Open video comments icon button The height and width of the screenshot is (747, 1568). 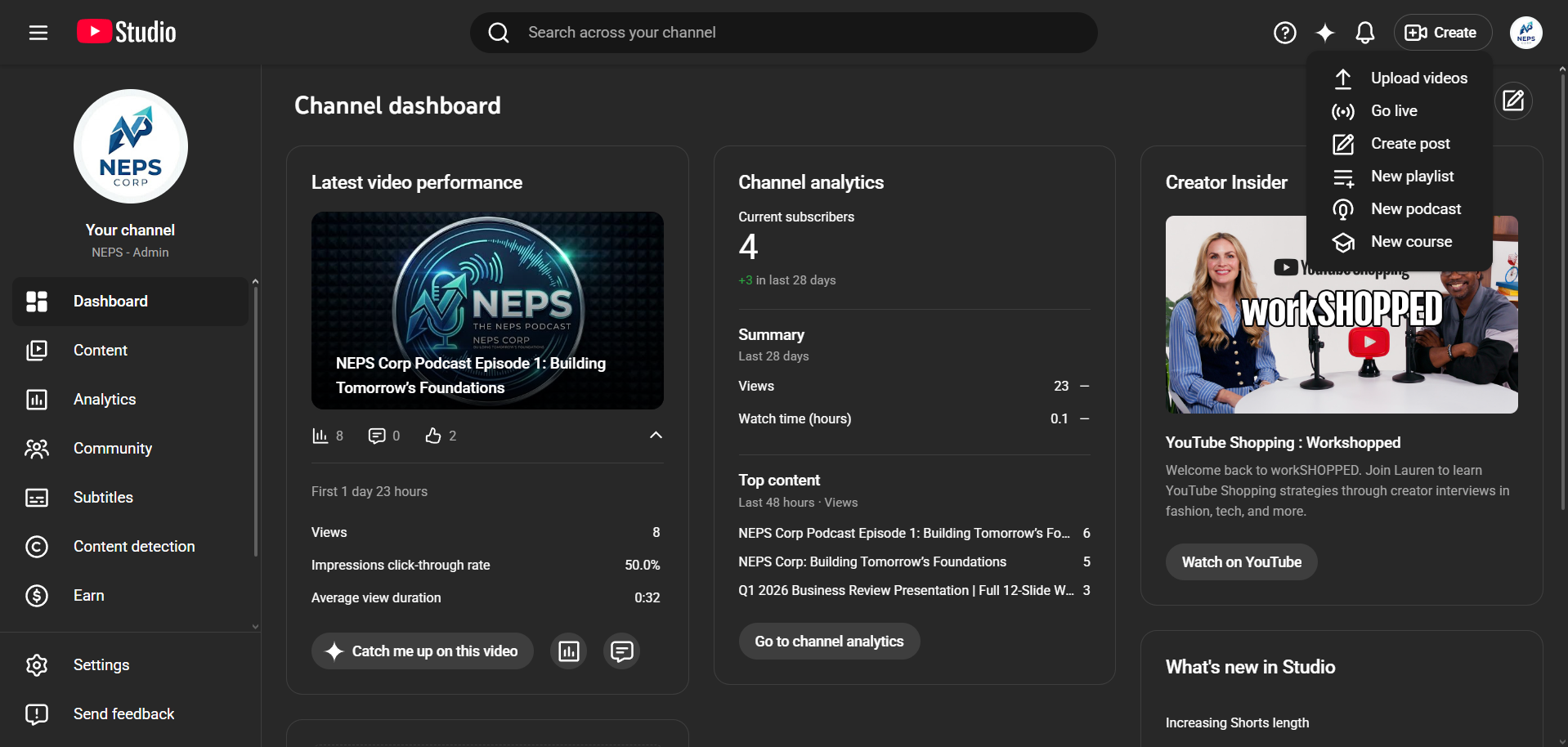coord(621,651)
